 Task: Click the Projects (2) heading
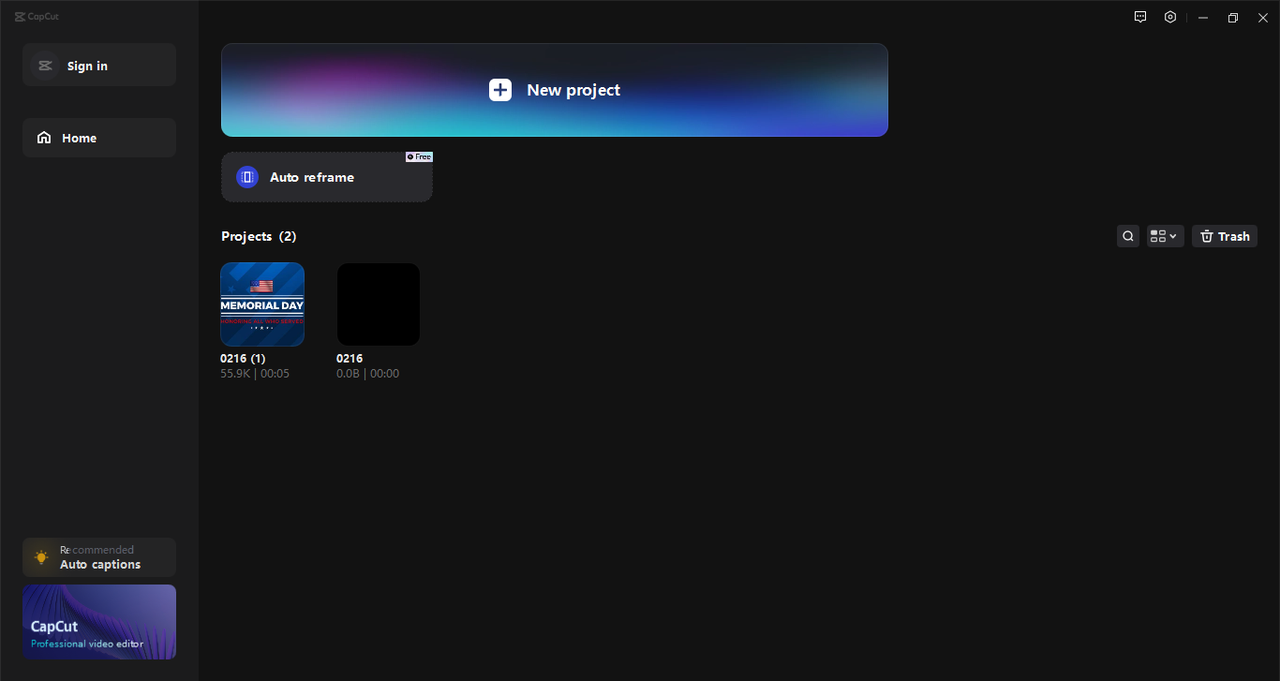(259, 236)
